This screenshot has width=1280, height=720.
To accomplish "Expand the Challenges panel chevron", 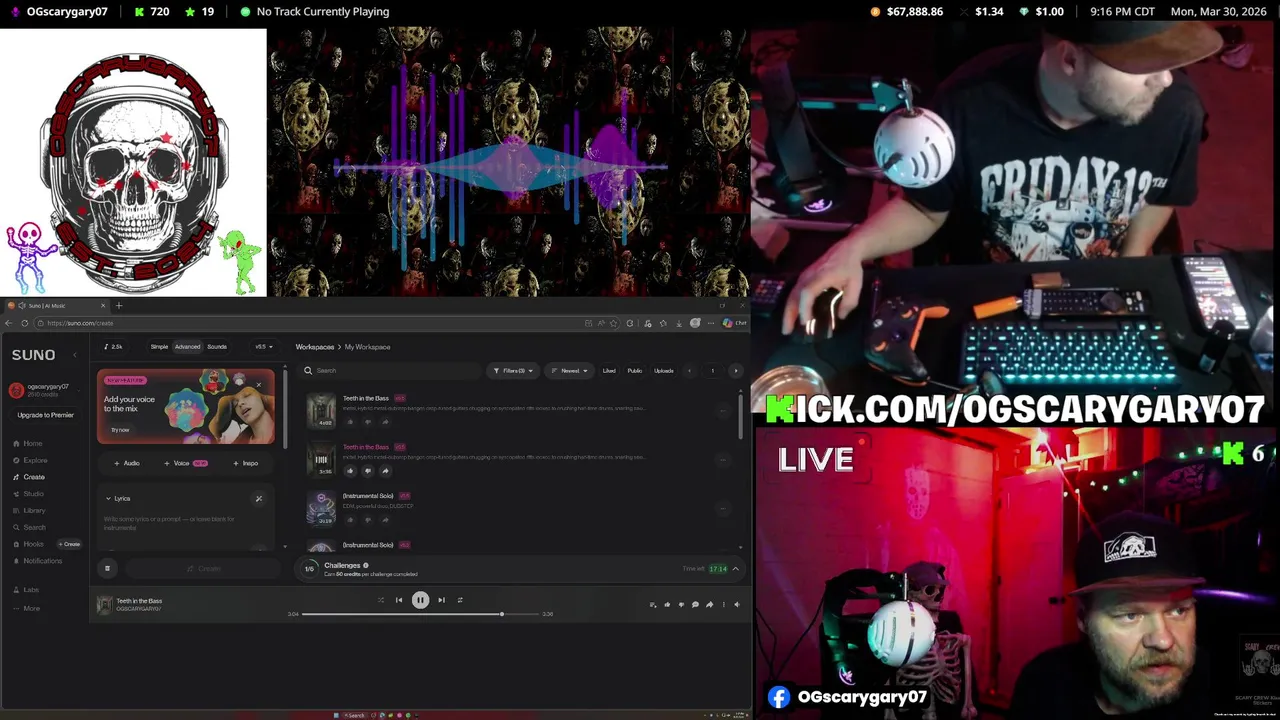I will [736, 569].
